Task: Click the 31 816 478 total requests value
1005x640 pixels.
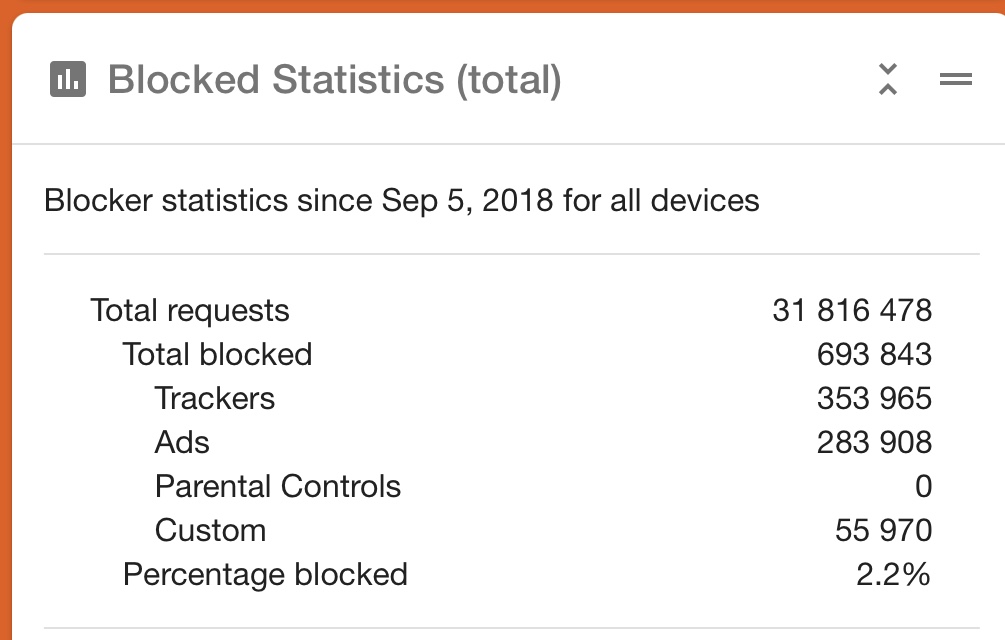Action: (x=852, y=311)
